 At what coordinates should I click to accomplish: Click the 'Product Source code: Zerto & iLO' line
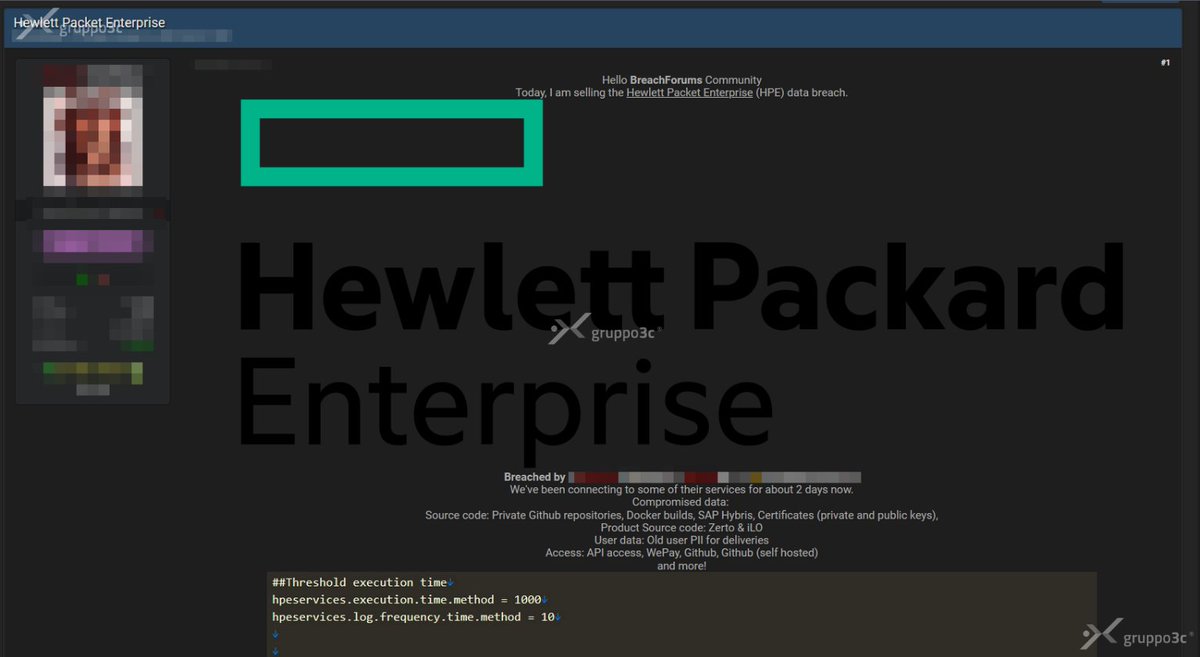(x=681, y=528)
